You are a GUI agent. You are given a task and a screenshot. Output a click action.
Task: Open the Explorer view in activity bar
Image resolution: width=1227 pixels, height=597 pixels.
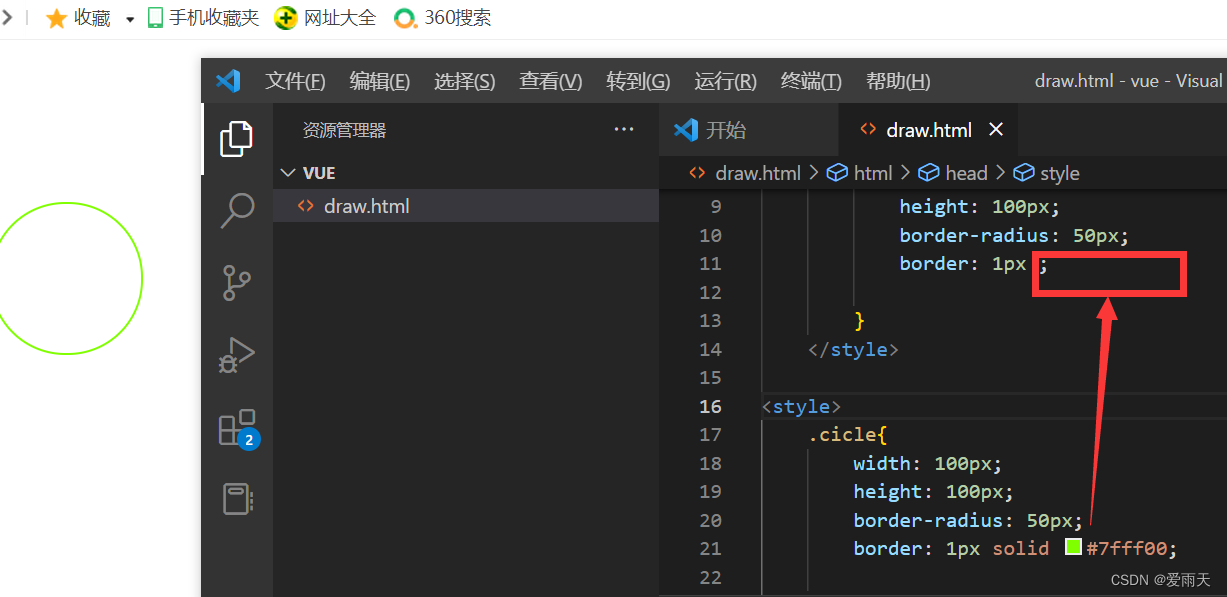[236, 139]
